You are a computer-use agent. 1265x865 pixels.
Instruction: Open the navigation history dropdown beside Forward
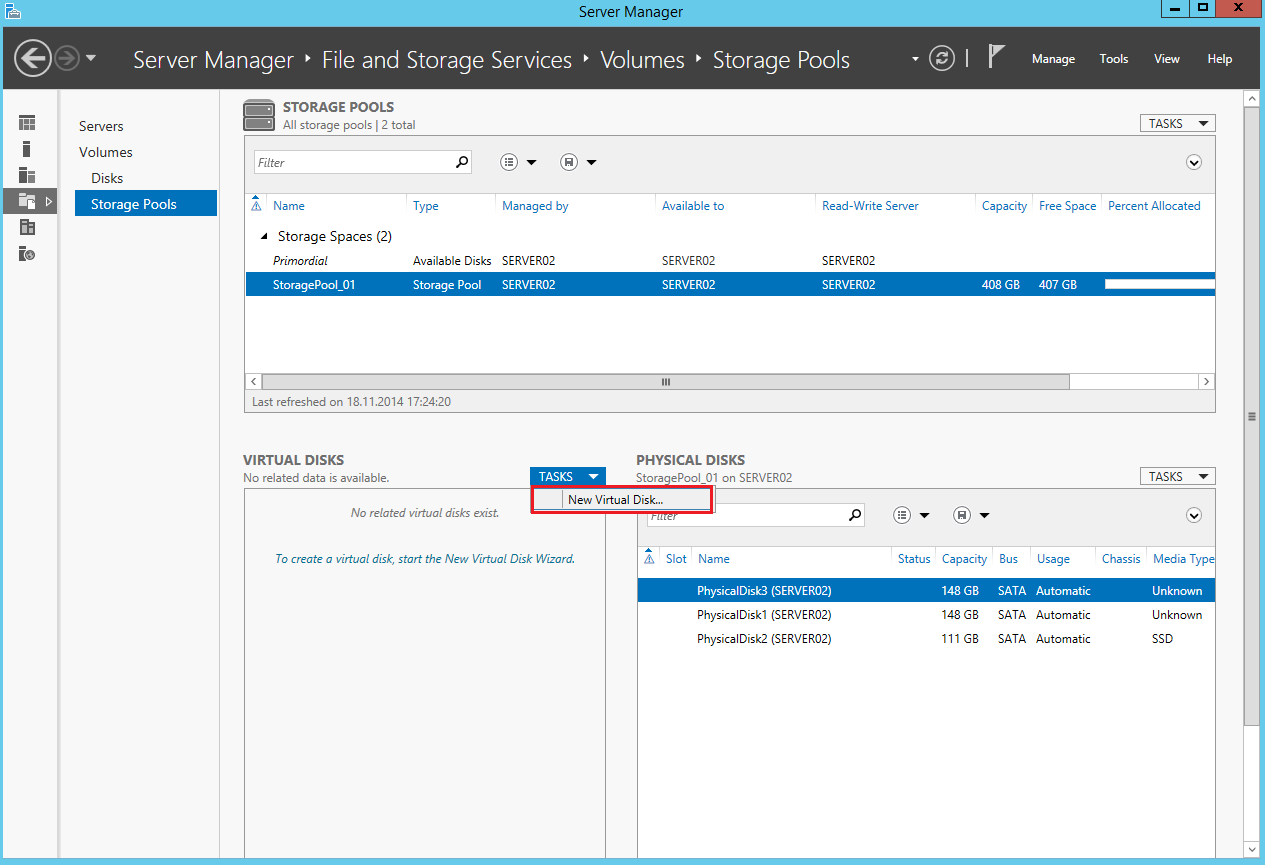click(91, 58)
